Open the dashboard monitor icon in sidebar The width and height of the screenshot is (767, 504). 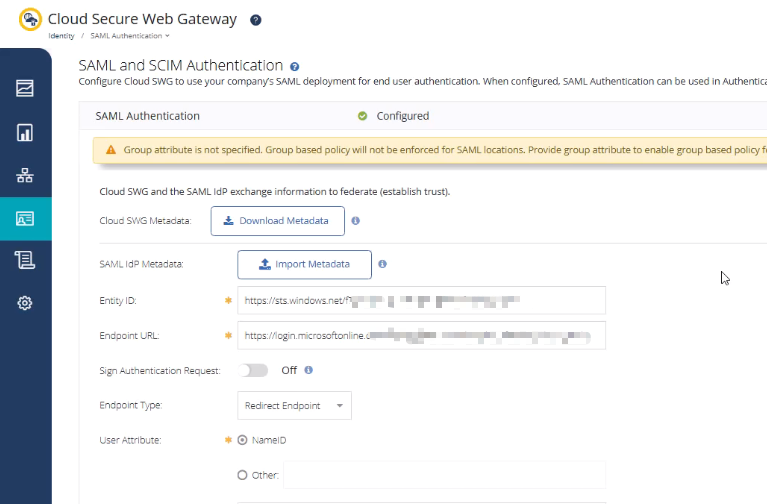25,88
